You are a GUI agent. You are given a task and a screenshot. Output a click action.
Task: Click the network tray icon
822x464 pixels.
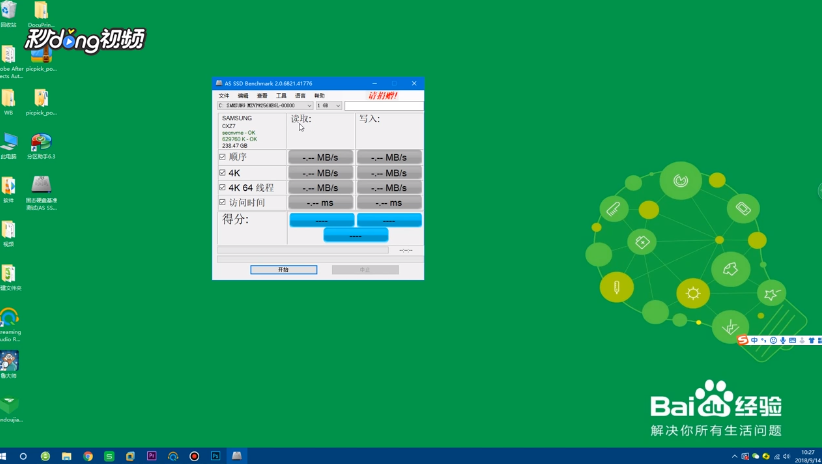point(776,457)
